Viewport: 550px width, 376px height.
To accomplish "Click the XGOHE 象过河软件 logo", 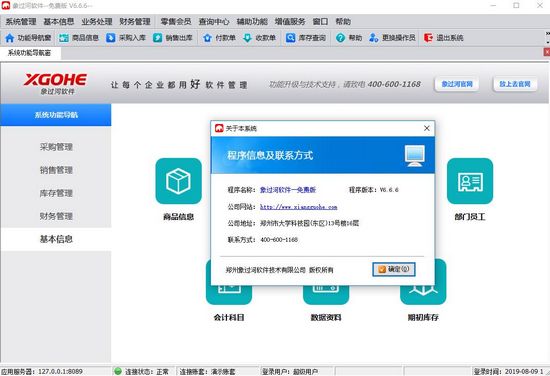I will coord(56,84).
